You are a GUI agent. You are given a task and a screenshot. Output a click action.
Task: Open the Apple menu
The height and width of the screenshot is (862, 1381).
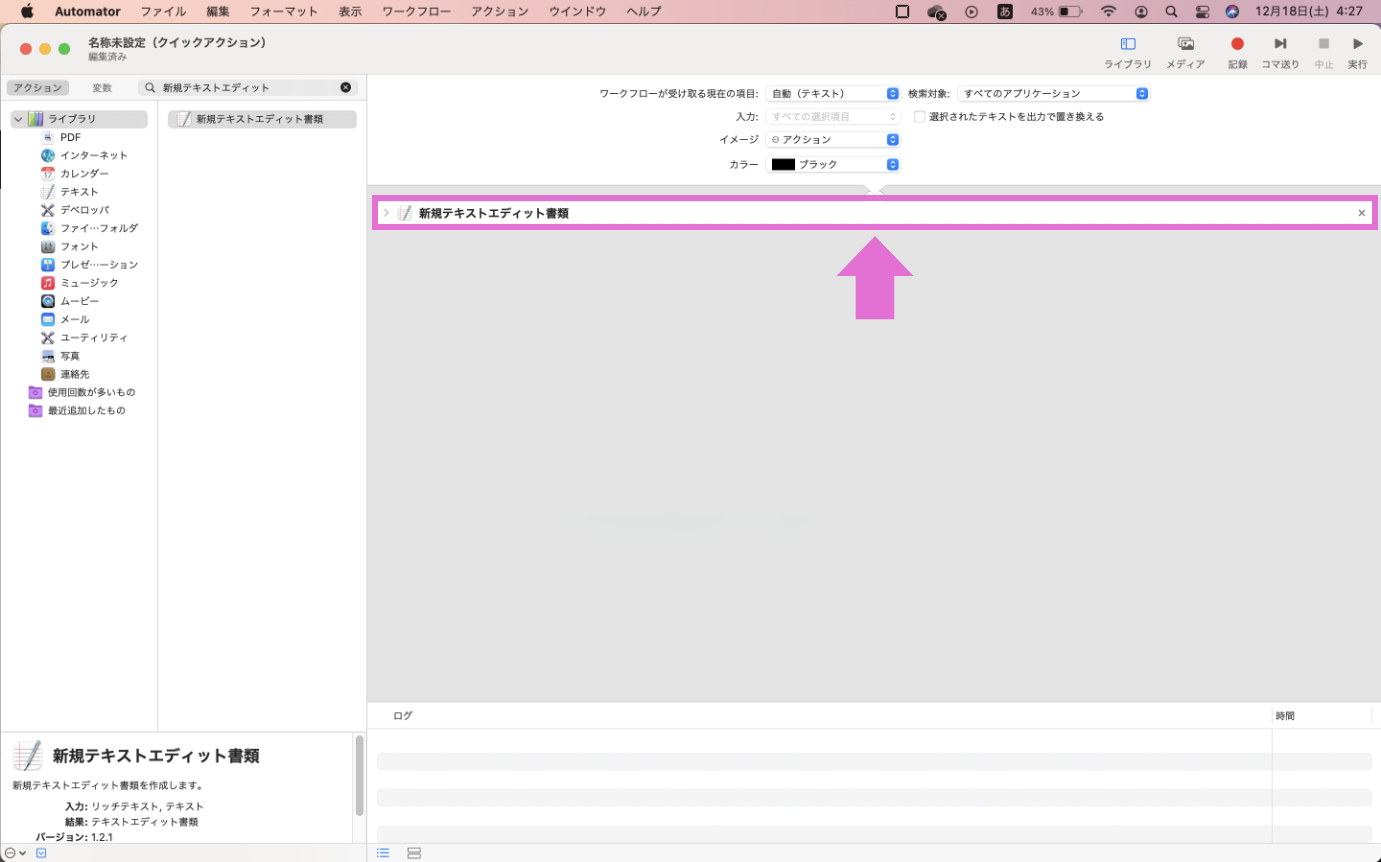coord(27,12)
